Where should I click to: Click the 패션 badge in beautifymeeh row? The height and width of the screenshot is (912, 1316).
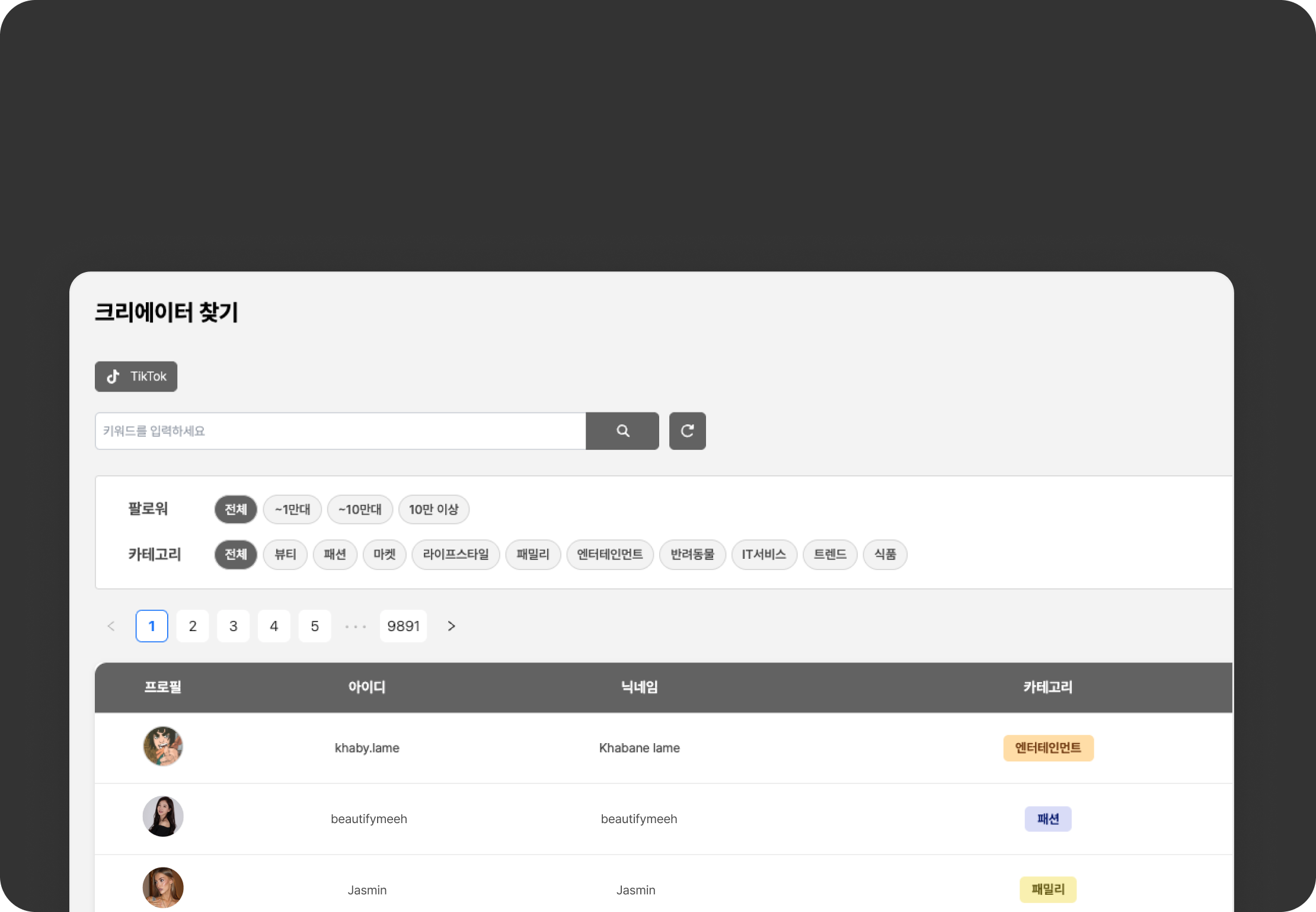[1047, 819]
